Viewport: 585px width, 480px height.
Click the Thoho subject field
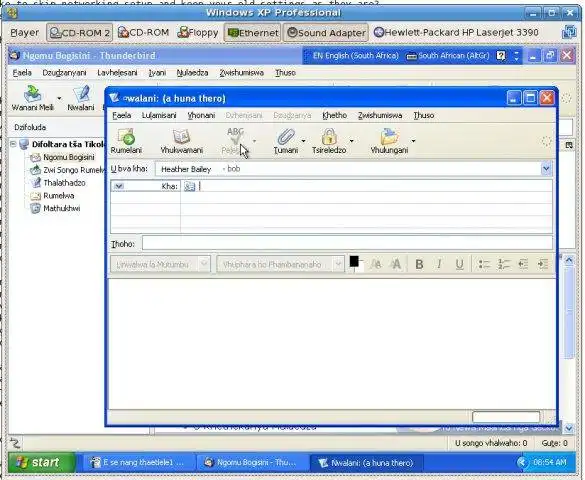347,243
